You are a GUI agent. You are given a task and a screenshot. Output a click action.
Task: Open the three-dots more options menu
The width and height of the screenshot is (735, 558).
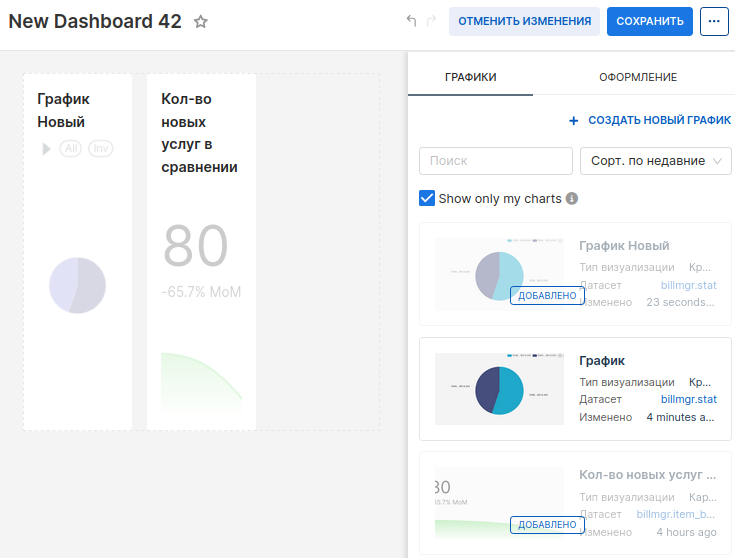(x=714, y=21)
